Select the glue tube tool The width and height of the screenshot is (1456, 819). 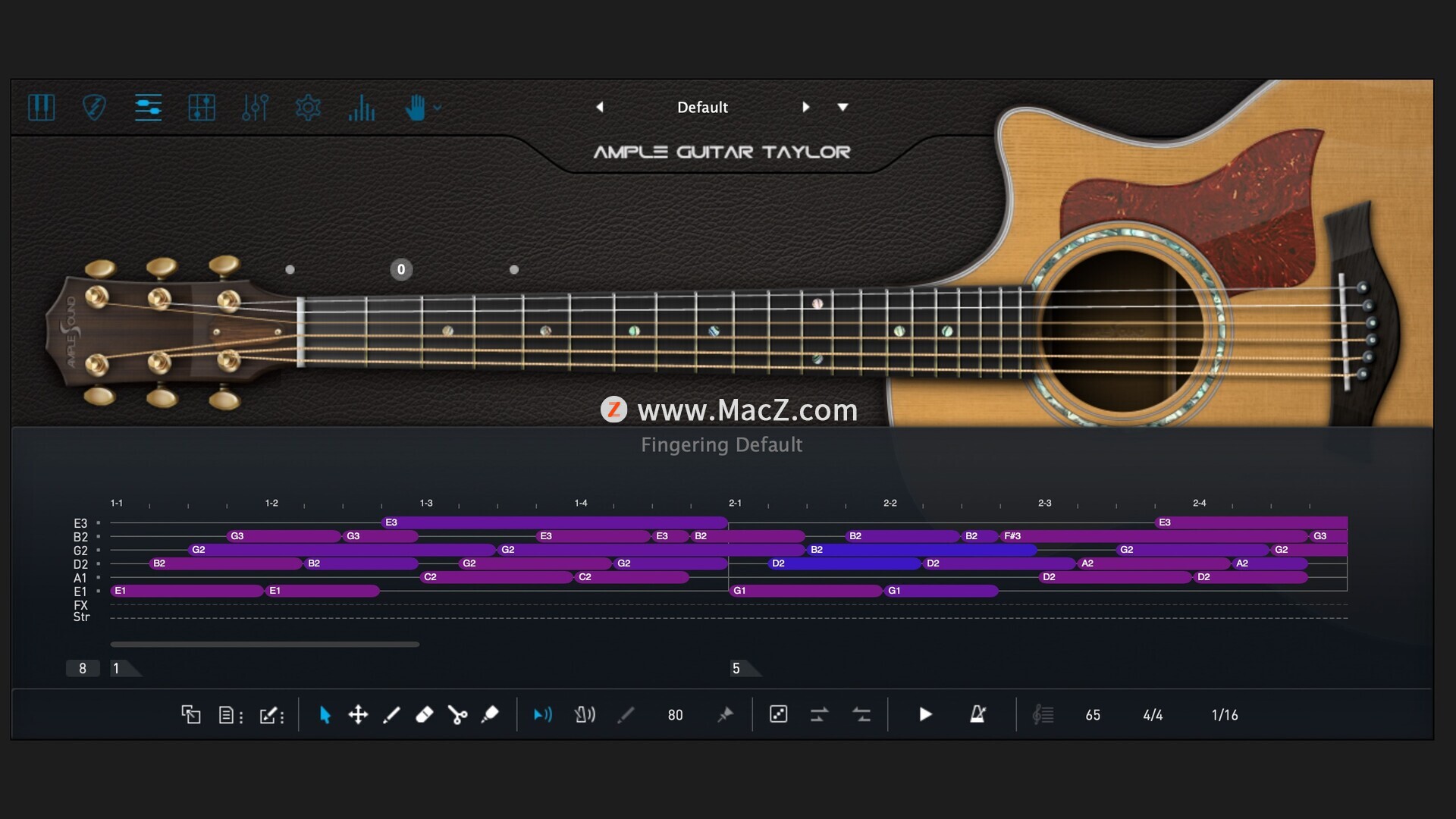[490, 714]
